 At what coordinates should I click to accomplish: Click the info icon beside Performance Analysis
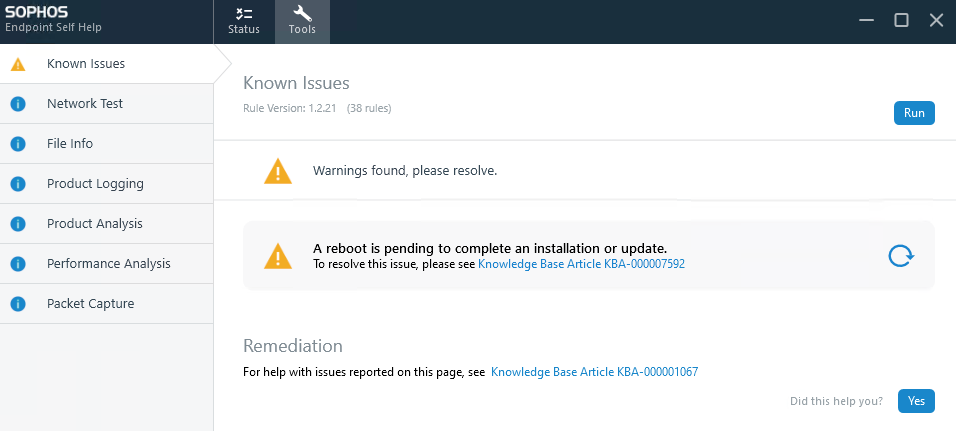17,264
